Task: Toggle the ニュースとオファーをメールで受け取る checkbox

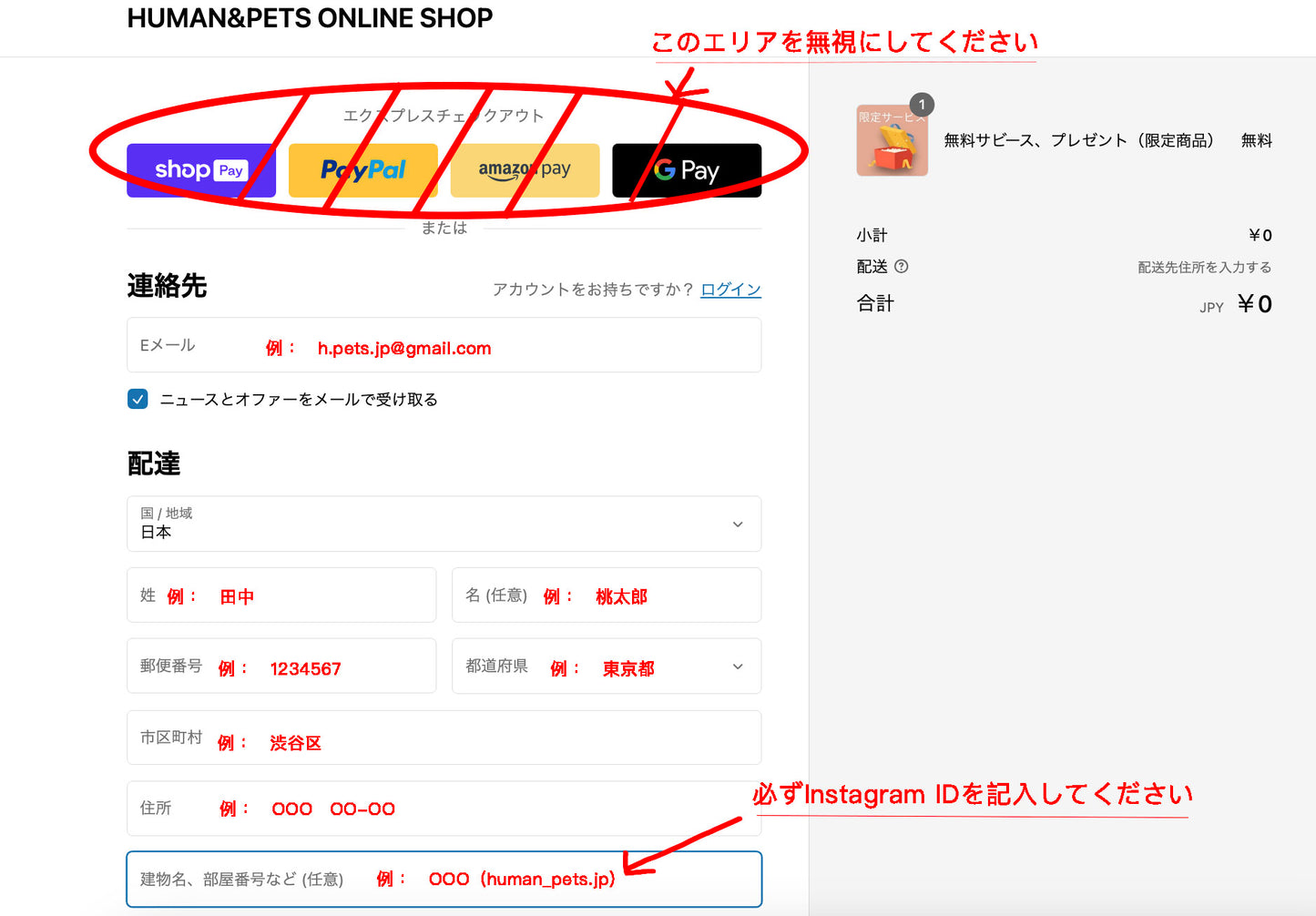Action: (138, 399)
